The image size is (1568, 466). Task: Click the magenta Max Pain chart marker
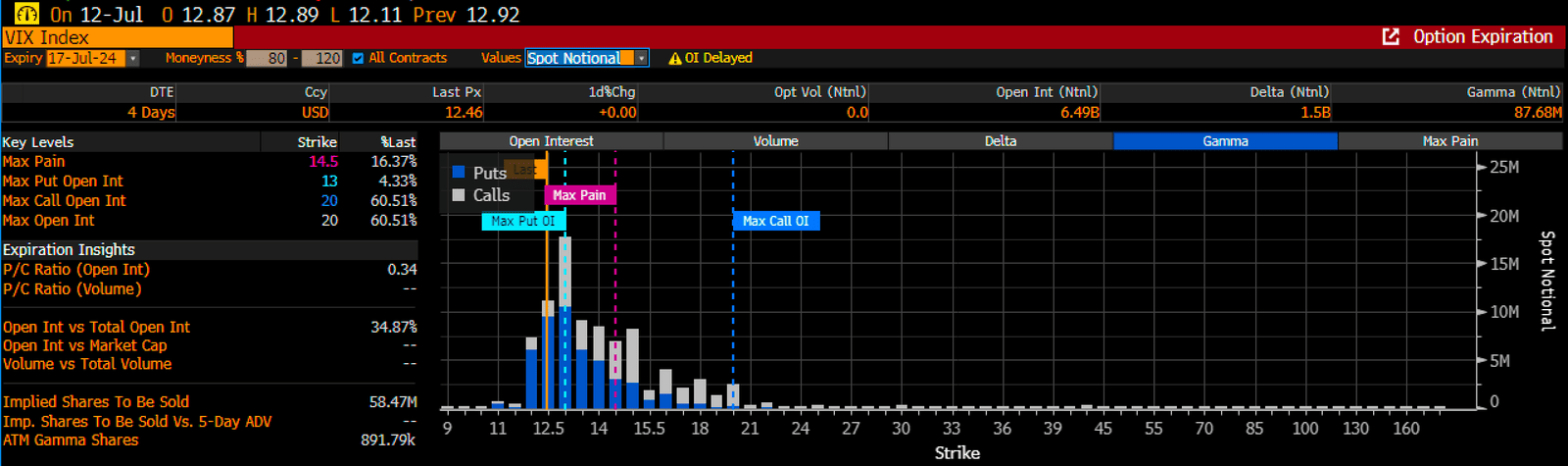point(579,195)
